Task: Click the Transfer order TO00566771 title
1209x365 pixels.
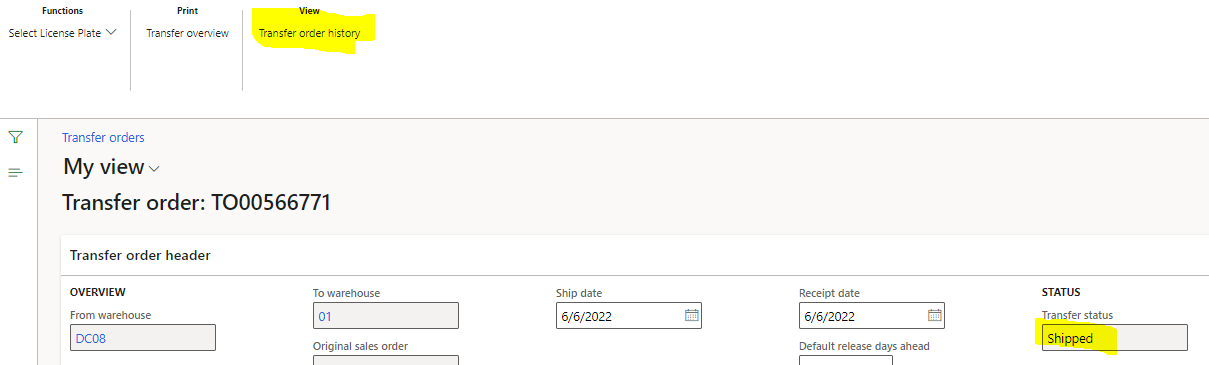Action: (x=197, y=203)
